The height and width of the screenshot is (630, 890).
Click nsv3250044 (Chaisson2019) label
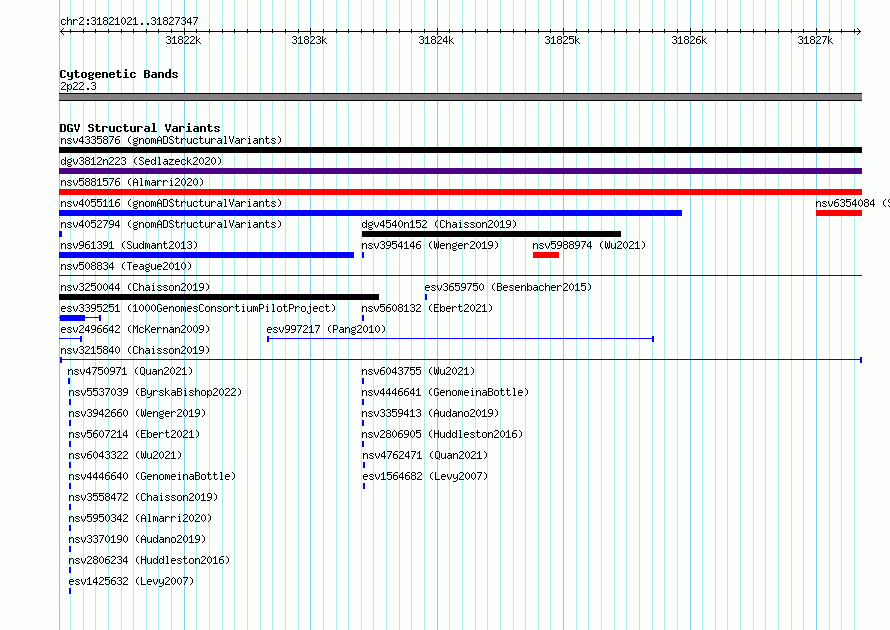pos(135,287)
